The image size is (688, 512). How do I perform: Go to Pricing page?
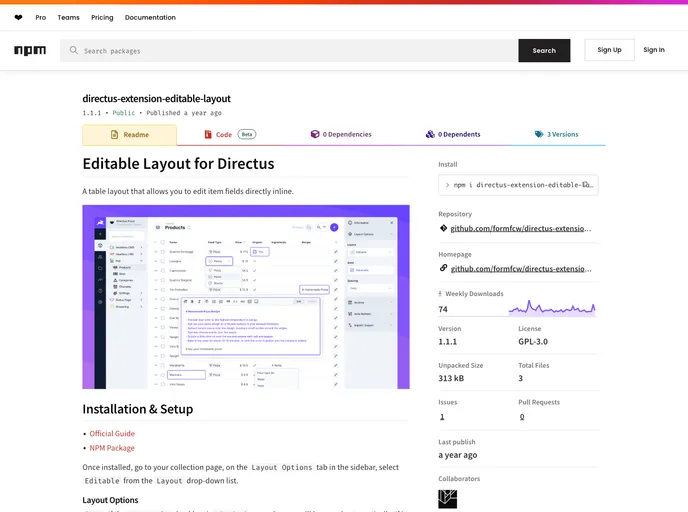tap(102, 18)
